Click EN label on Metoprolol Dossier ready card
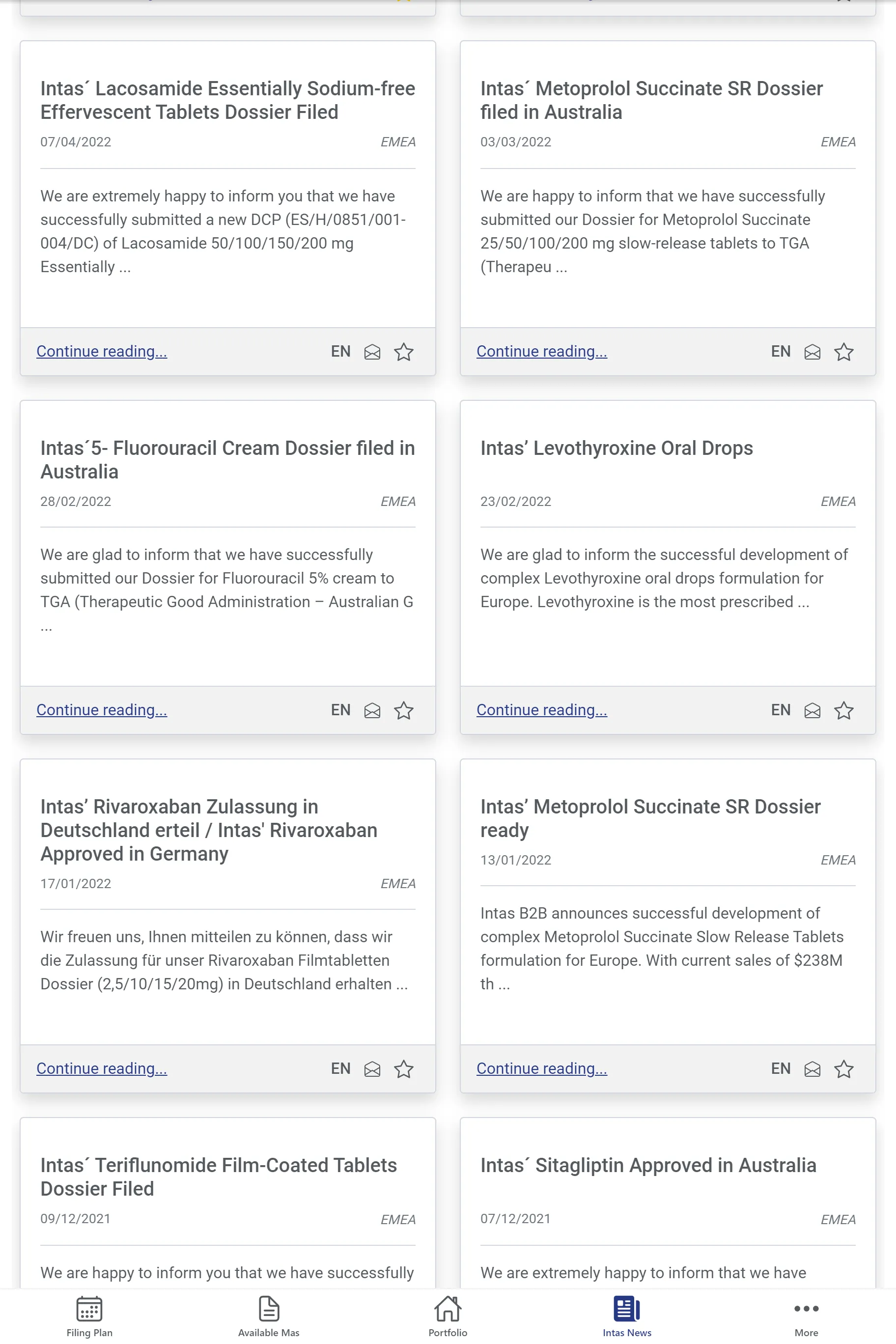 [x=781, y=1068]
